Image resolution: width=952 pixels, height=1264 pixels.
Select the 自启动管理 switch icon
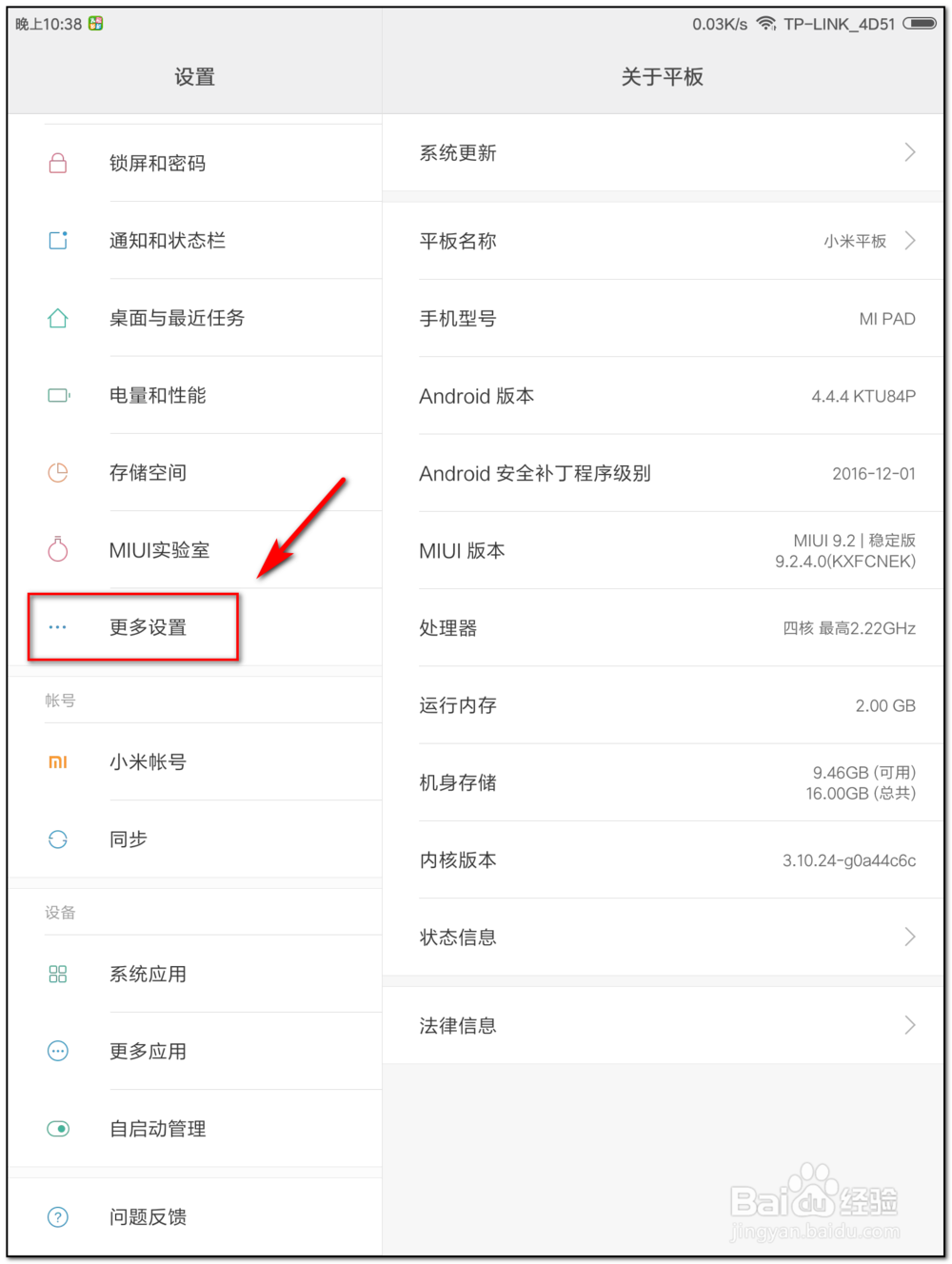click(58, 1129)
